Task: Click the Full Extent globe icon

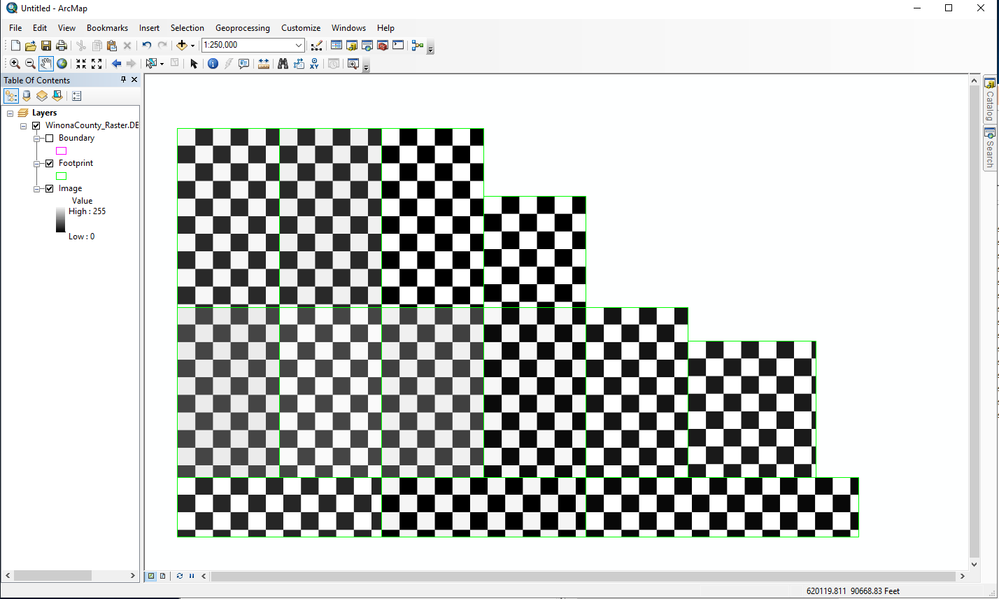Action: 62,63
